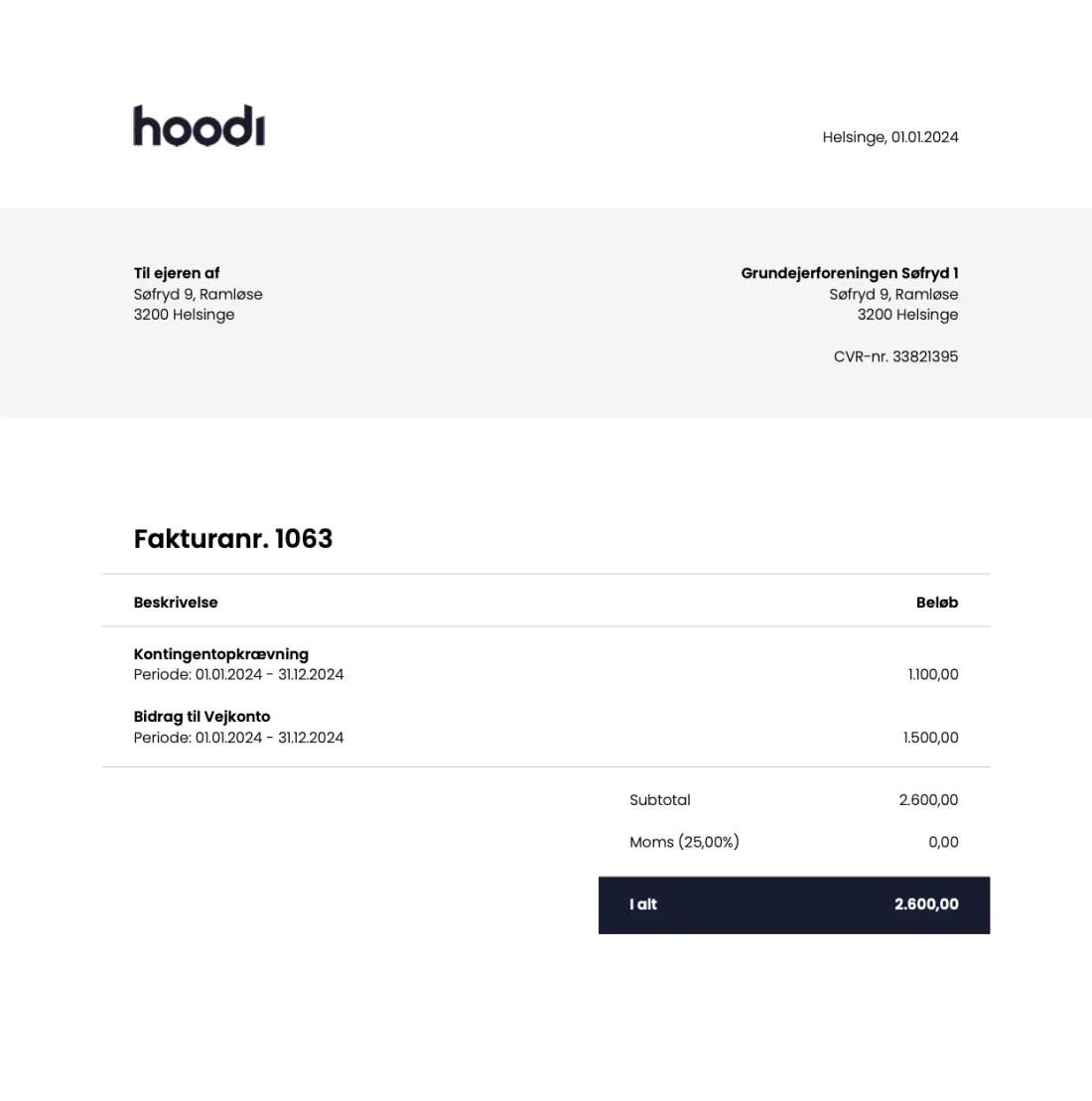This screenshot has width=1092, height=1101.
Task: Select the date Helsinge, 01.01.2024
Action: coord(889,137)
